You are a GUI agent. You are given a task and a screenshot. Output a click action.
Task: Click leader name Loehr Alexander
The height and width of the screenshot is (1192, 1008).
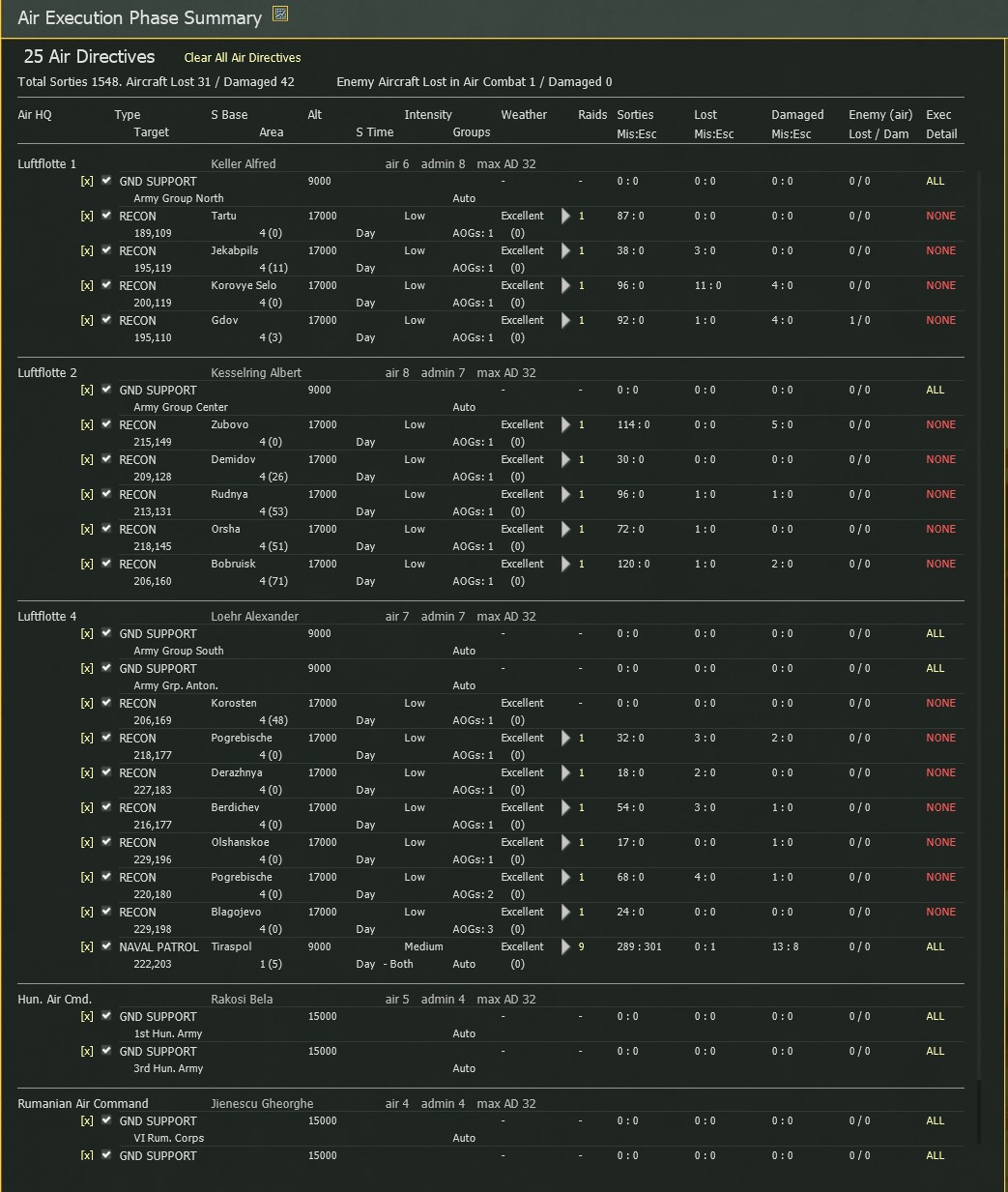click(x=255, y=617)
